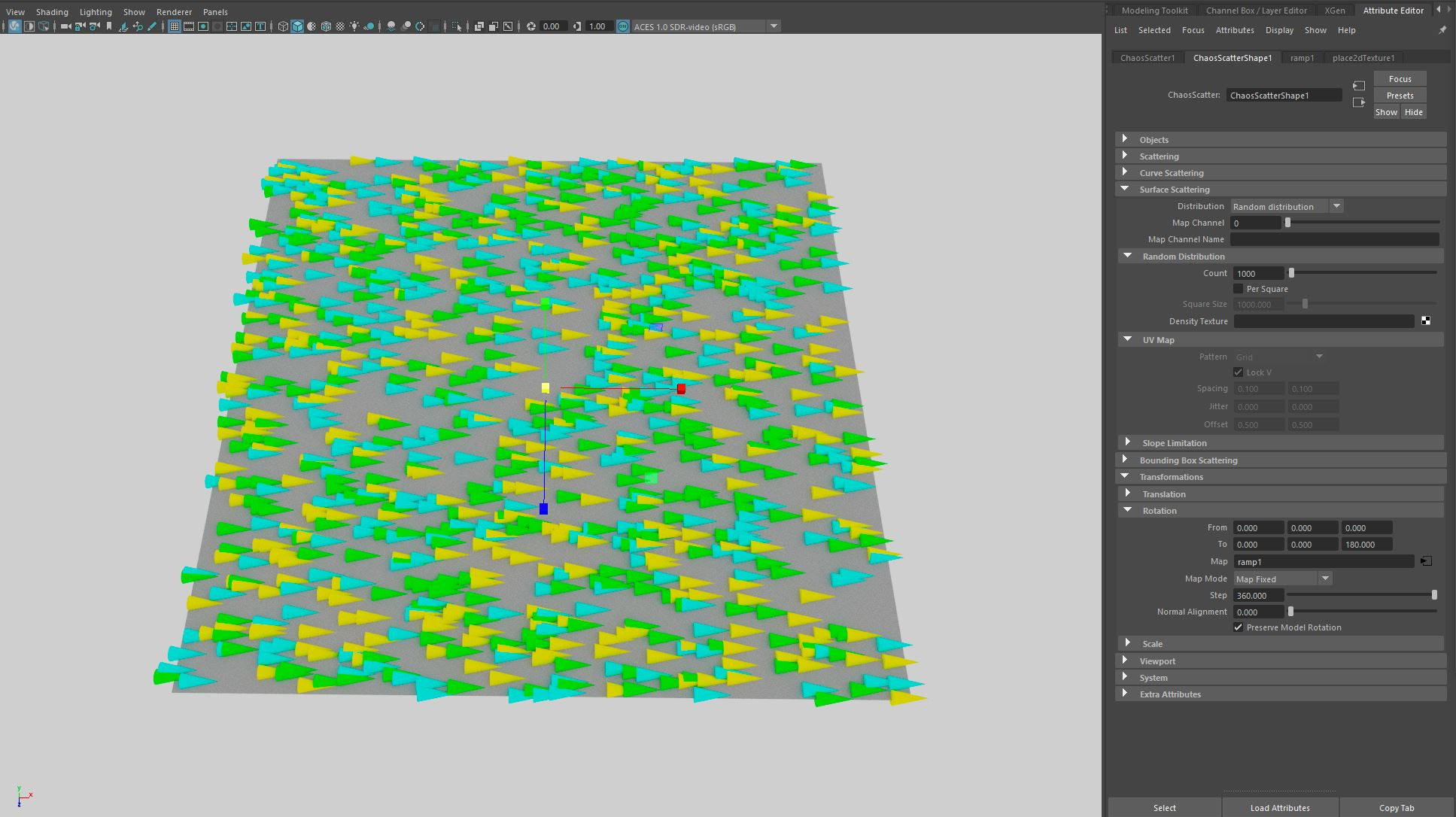The width and height of the screenshot is (1456, 817).
Task: Open the ACES 1.0 SDR-video view transform dropdown
Action: [773, 26]
